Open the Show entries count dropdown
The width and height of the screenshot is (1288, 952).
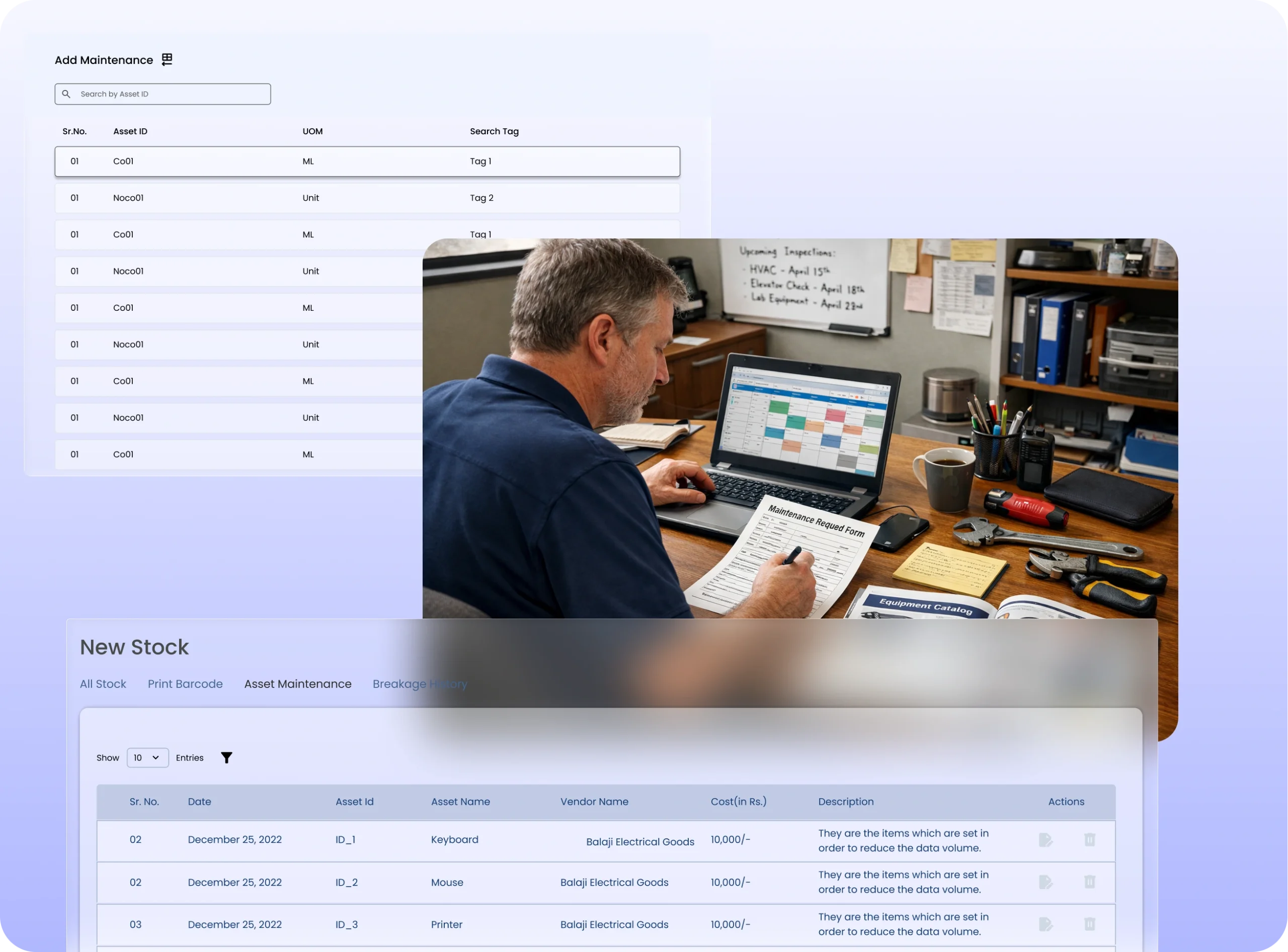click(x=147, y=758)
